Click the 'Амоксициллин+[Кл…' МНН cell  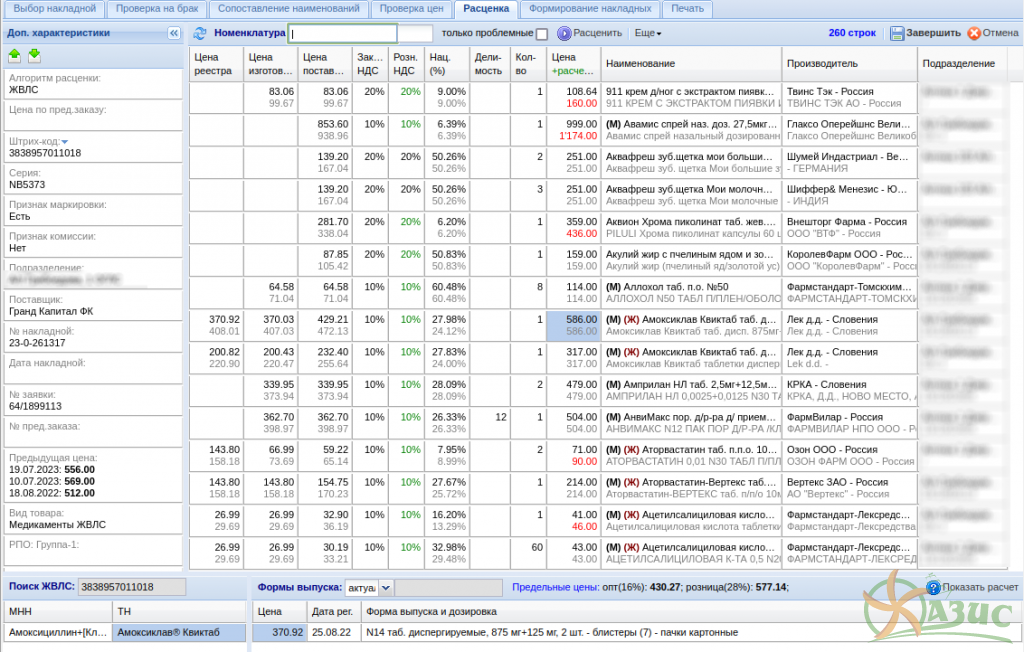point(58,632)
